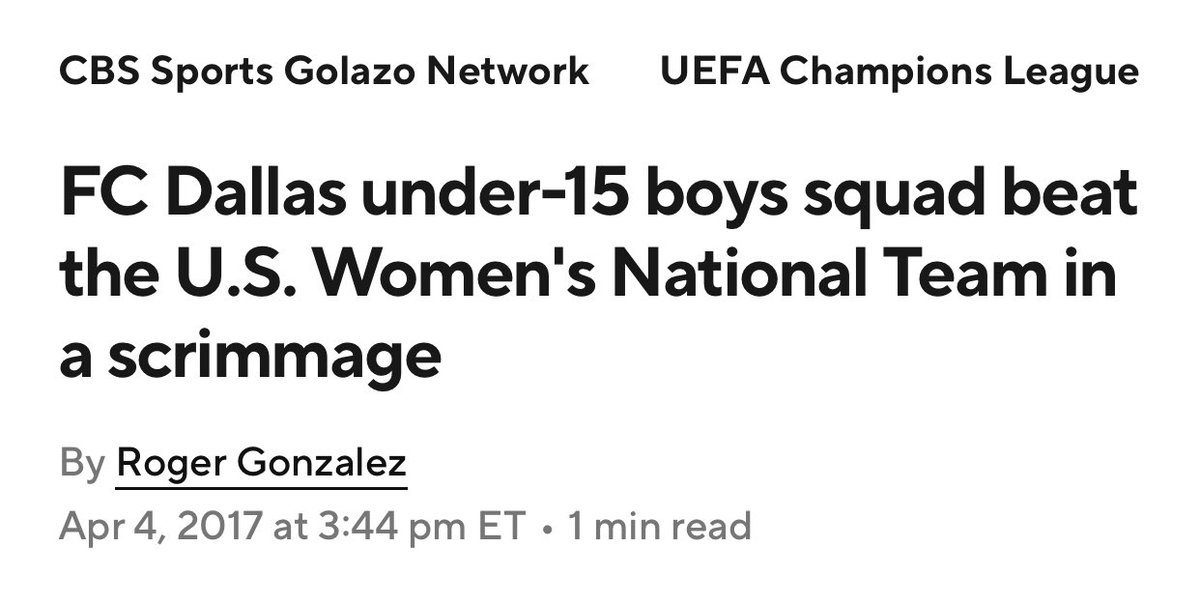Image resolution: width=1200 pixels, height=605 pixels.
Task: Visit author Roger Gonzalez's page
Action: point(262,465)
